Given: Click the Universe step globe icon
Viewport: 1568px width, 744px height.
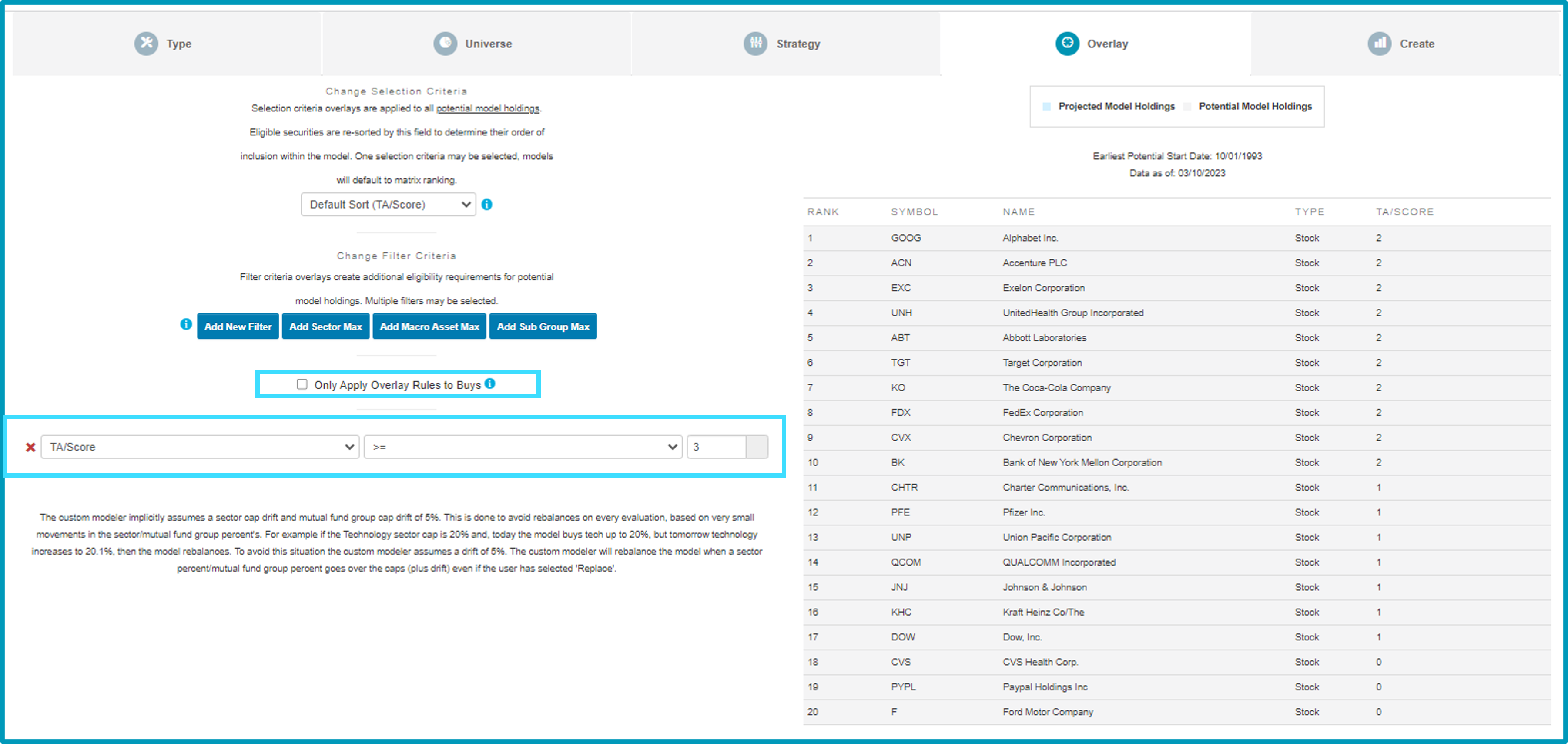Looking at the screenshot, I should [x=445, y=43].
